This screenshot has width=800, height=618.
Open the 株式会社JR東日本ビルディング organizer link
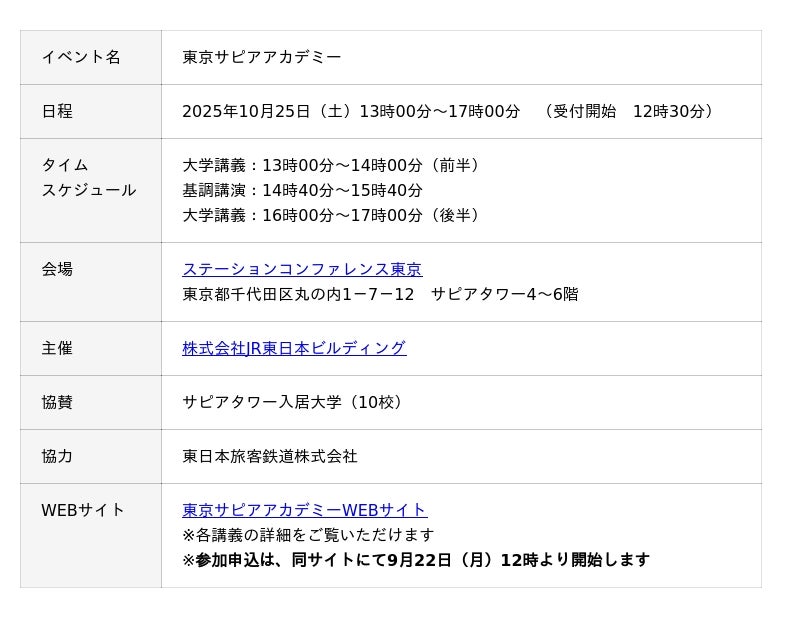tap(294, 348)
